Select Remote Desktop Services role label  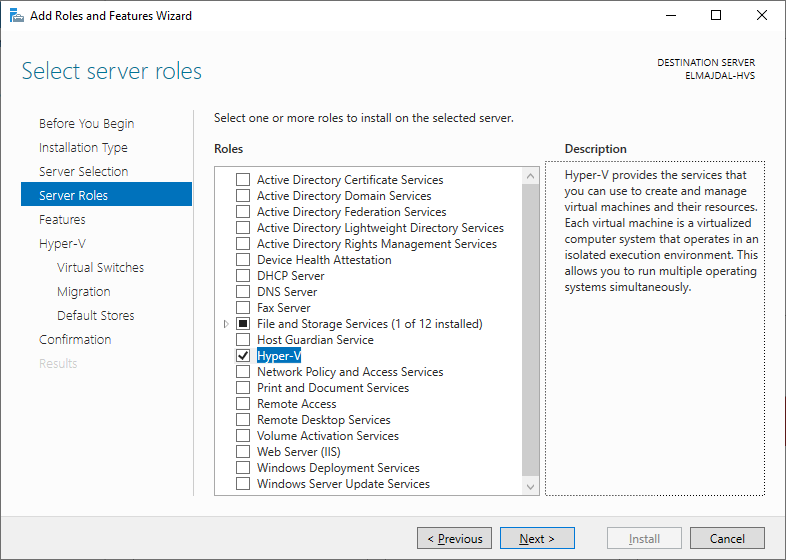click(x=323, y=420)
